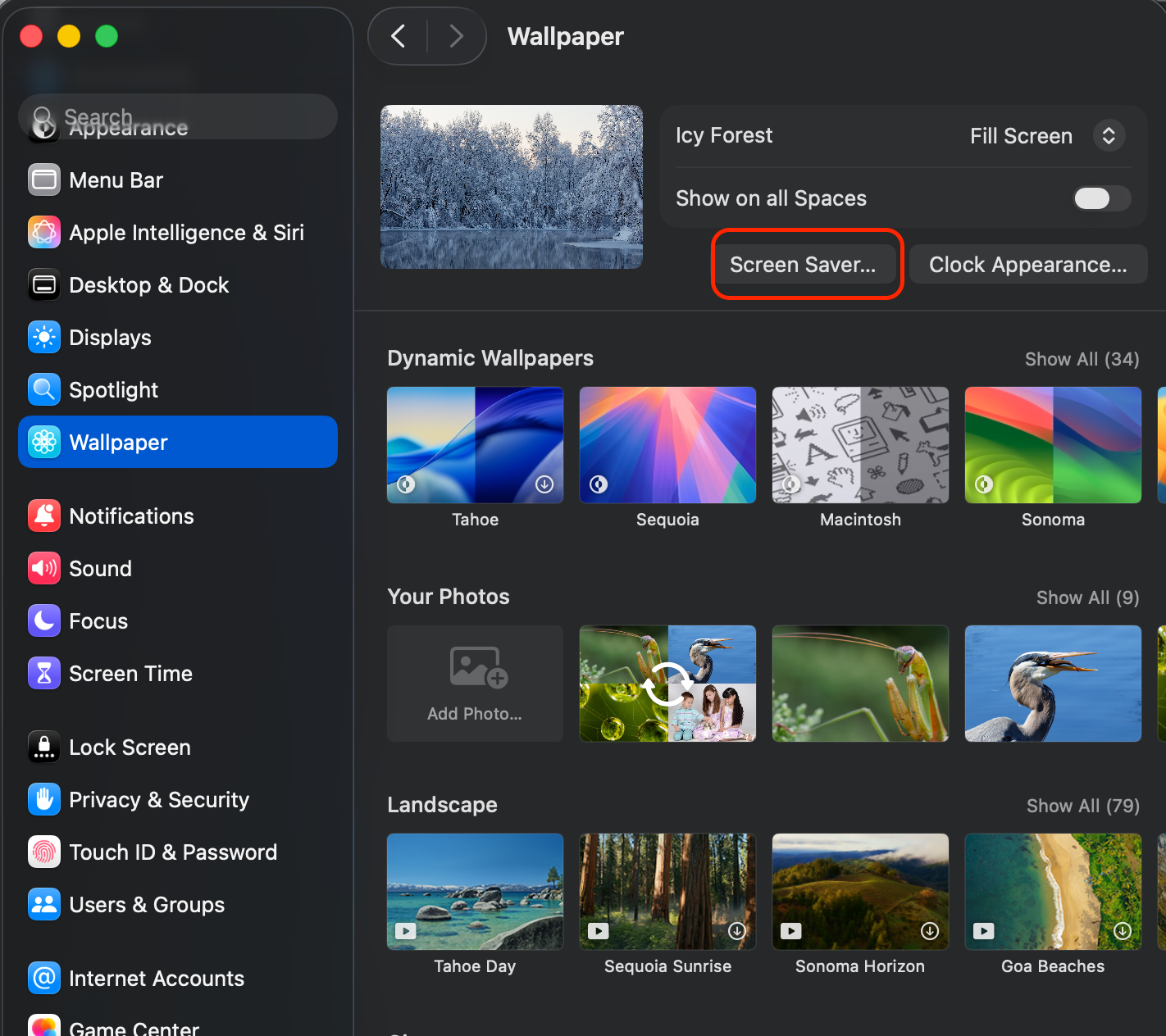Go to Desktop & Dock settings
Image resolution: width=1166 pixels, height=1036 pixels.
[178, 285]
